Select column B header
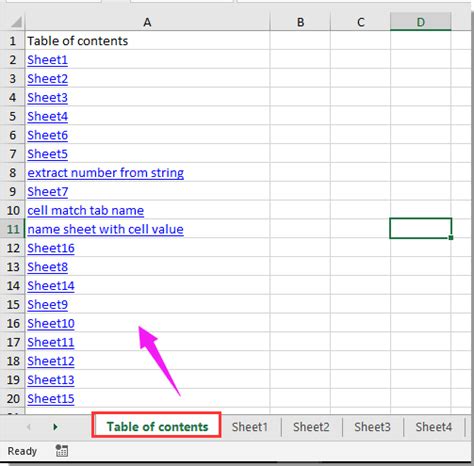Viewport: 474px width, 466px height. coord(300,22)
